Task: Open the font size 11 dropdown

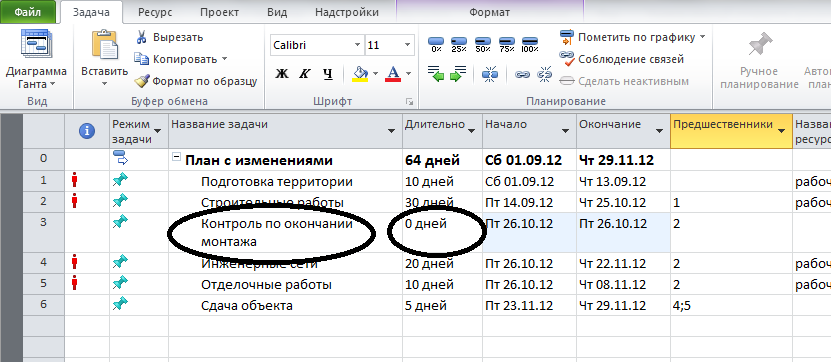Action: [x=407, y=45]
